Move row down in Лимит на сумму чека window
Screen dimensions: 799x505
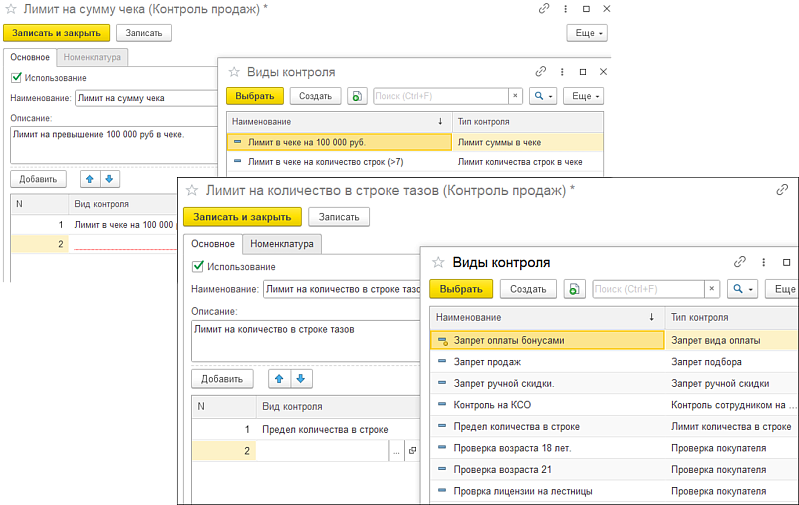click(109, 179)
